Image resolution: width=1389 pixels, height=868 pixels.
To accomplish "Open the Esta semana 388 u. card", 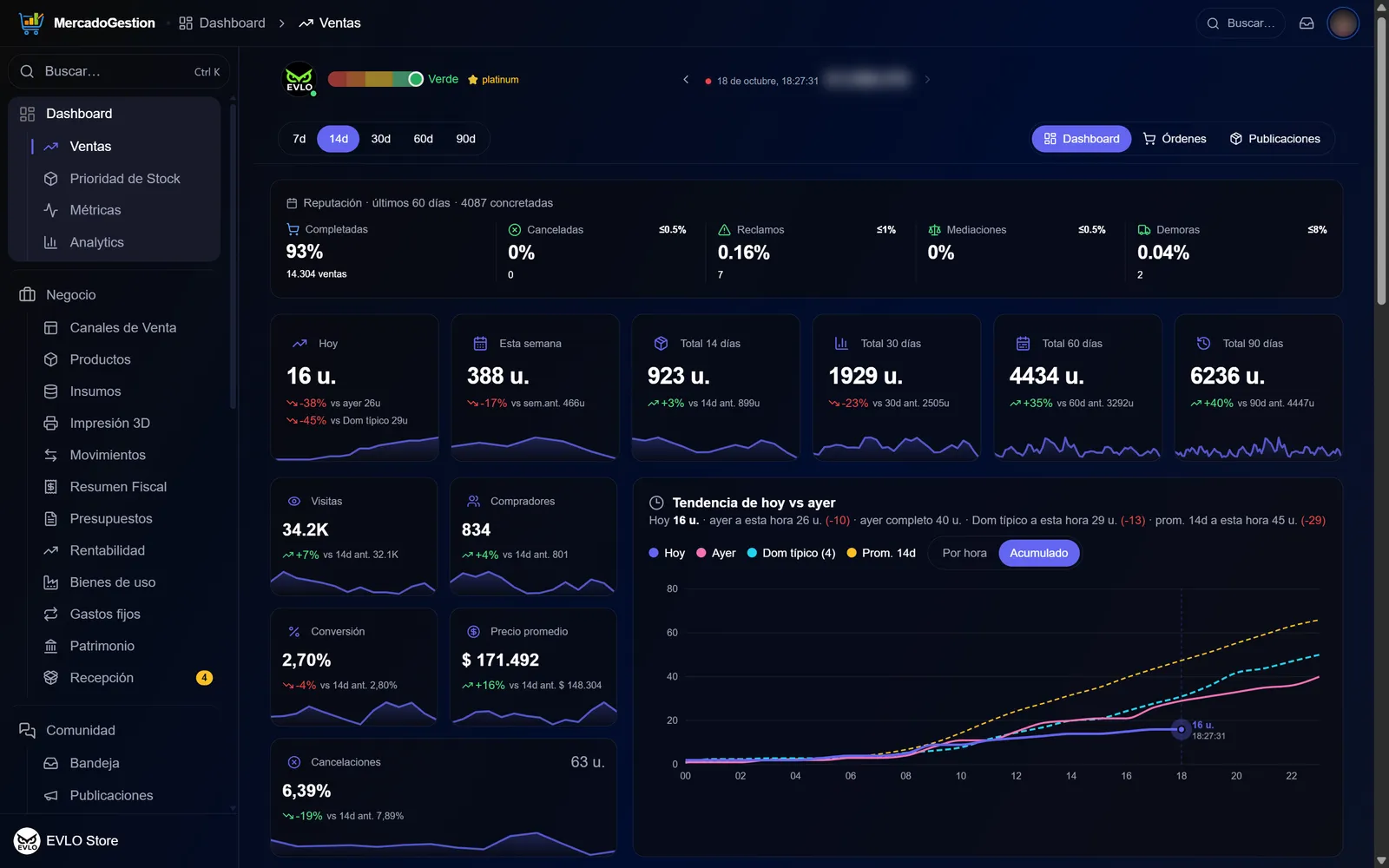I will (x=535, y=388).
